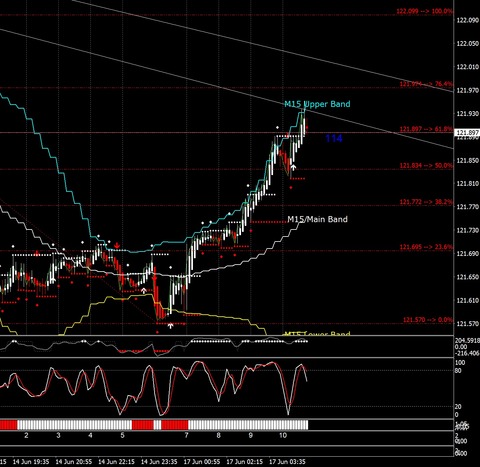Click hour marker 9 below the bar strip
The height and width of the screenshot is (467, 480).
(x=250, y=435)
